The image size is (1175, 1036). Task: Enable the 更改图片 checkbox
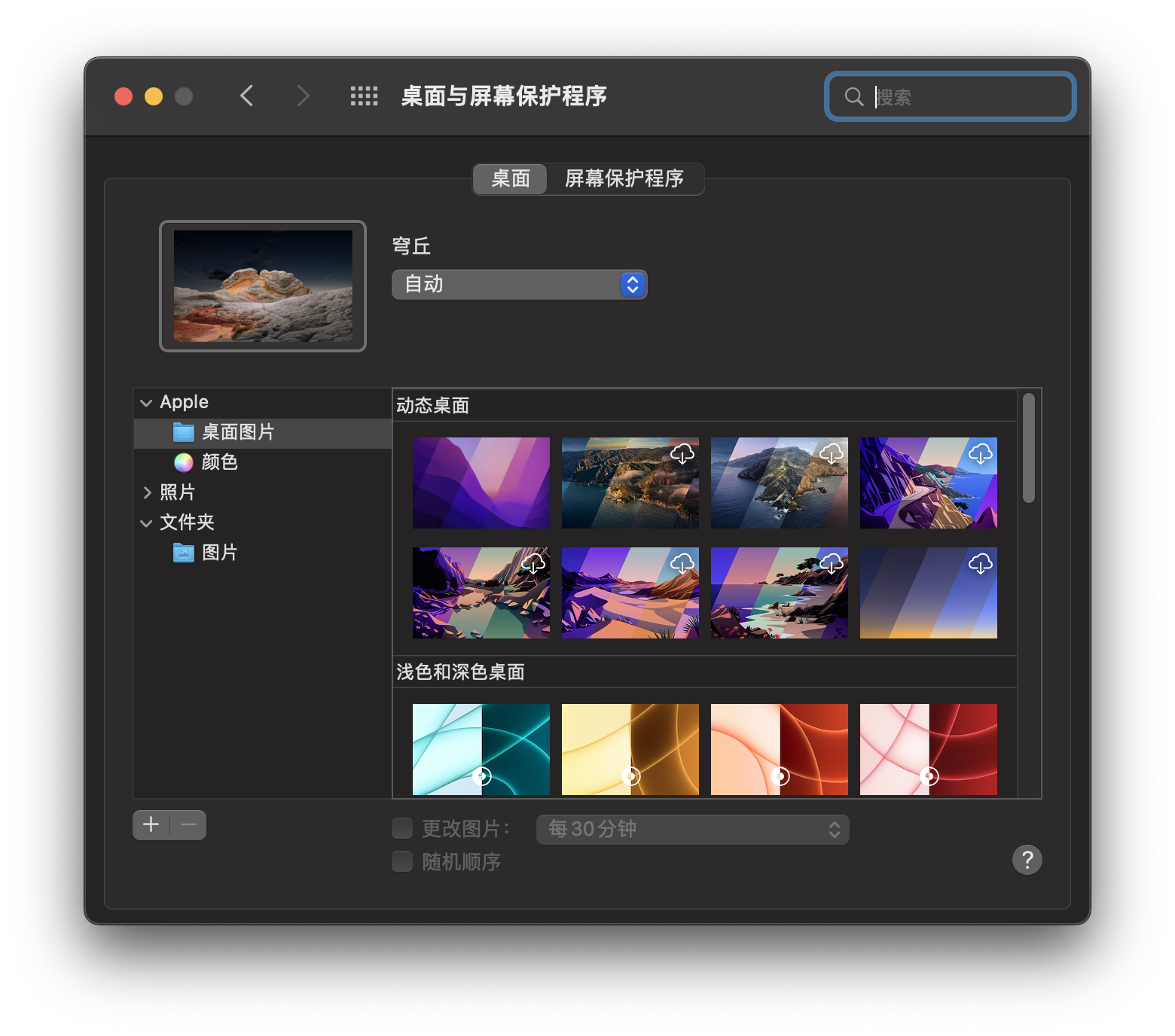point(402,829)
